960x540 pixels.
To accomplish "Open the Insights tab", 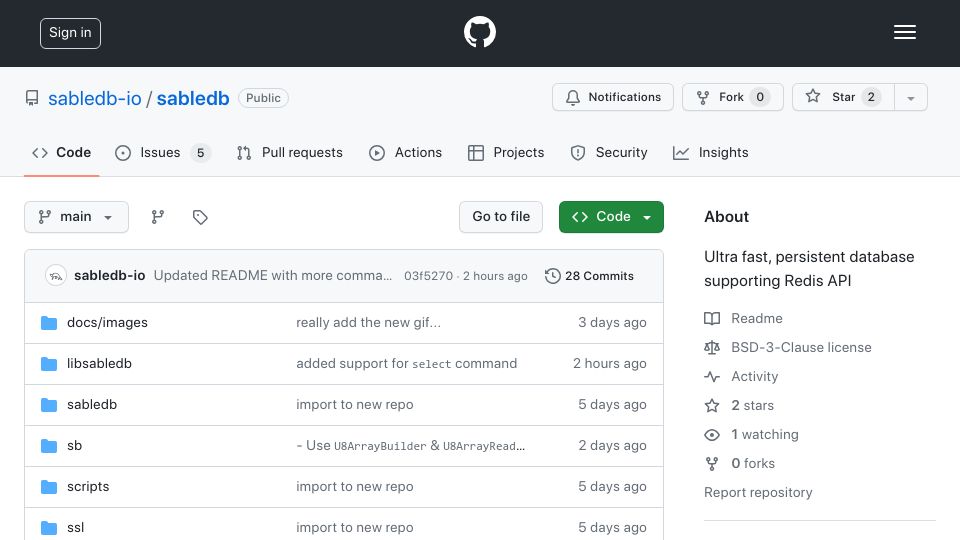I will [x=711, y=152].
